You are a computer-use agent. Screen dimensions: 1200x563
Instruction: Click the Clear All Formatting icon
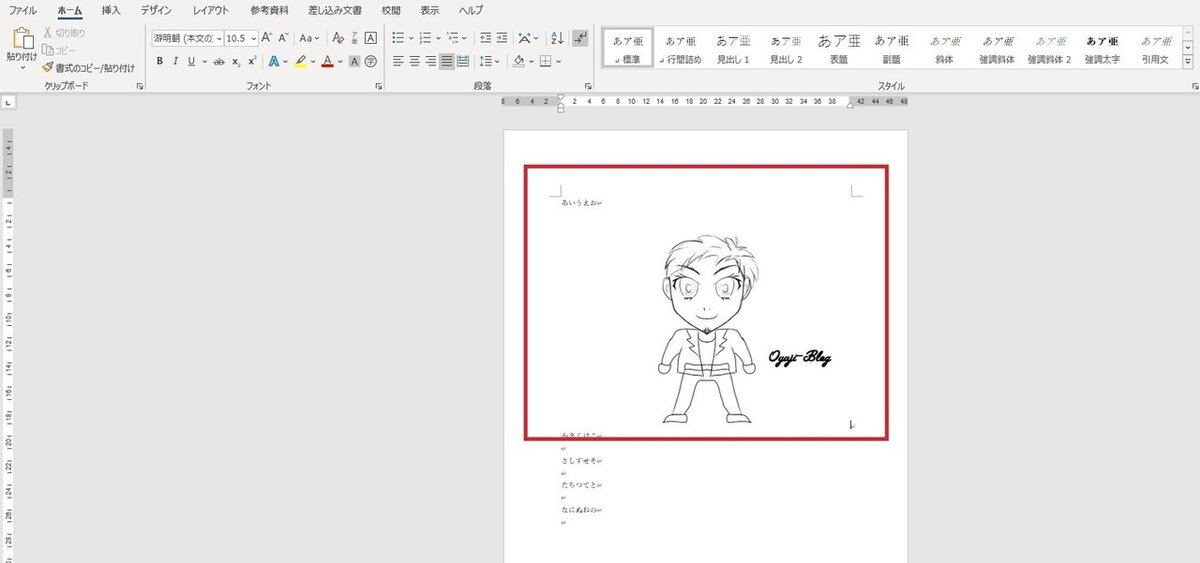pos(337,38)
